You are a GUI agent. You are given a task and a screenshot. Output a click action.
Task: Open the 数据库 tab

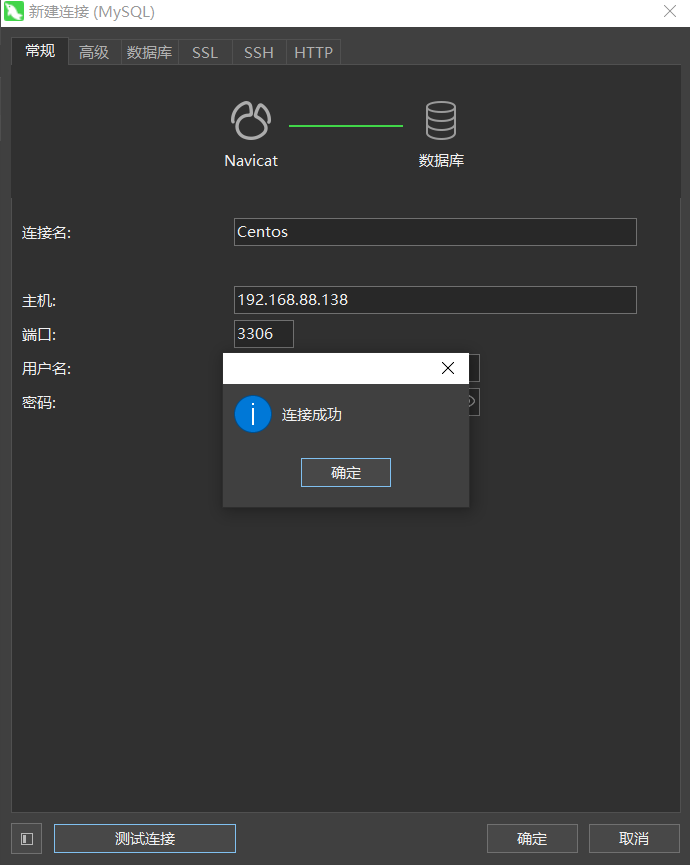point(149,52)
